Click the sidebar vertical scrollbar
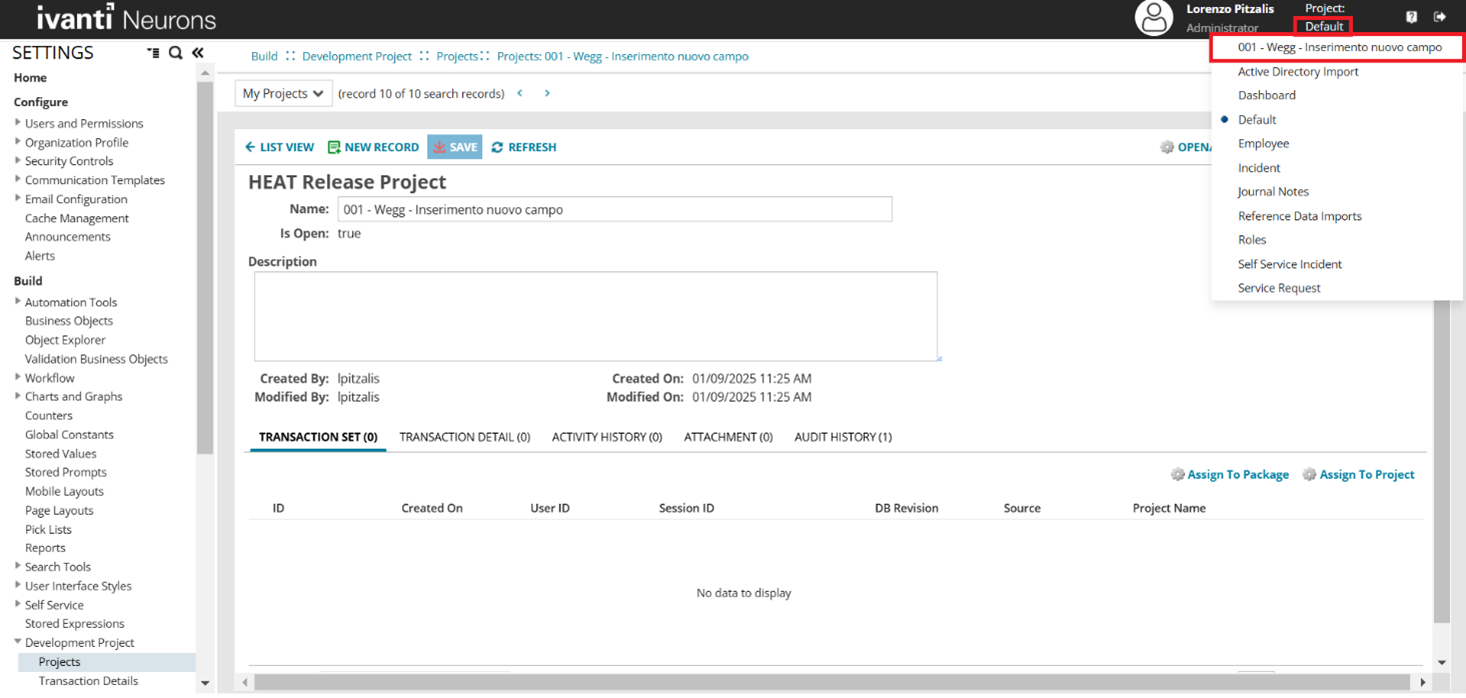Screen dimensions: 1466x698 (x=205, y=268)
